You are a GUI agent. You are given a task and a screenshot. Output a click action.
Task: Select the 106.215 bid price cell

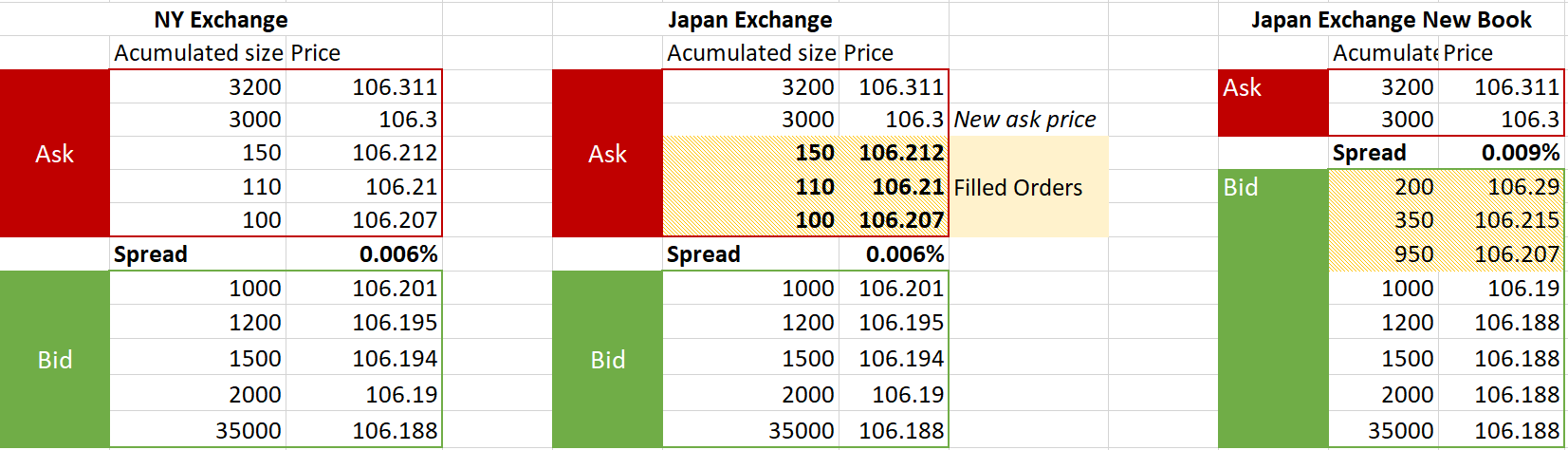1517,220
